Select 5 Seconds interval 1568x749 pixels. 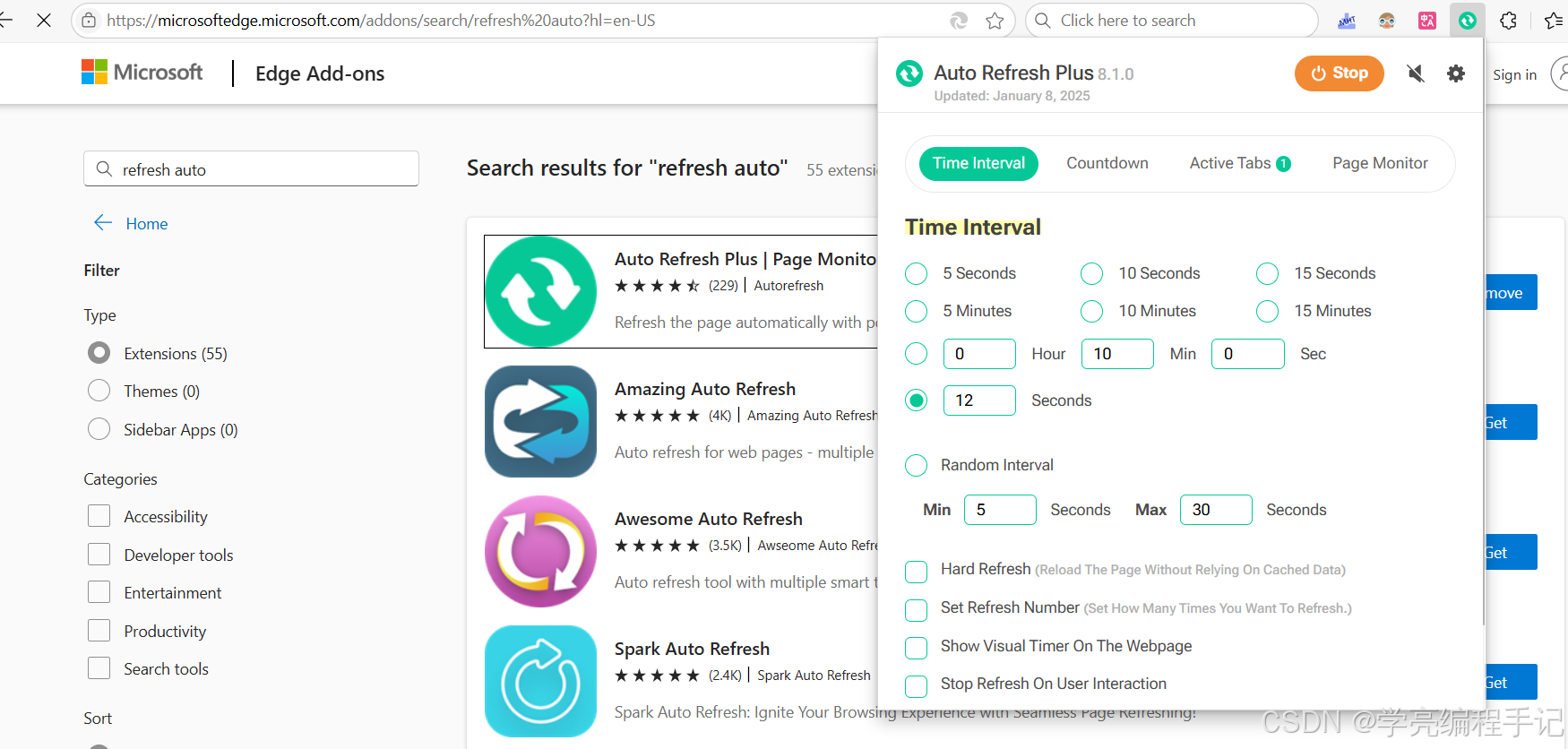tap(916, 273)
